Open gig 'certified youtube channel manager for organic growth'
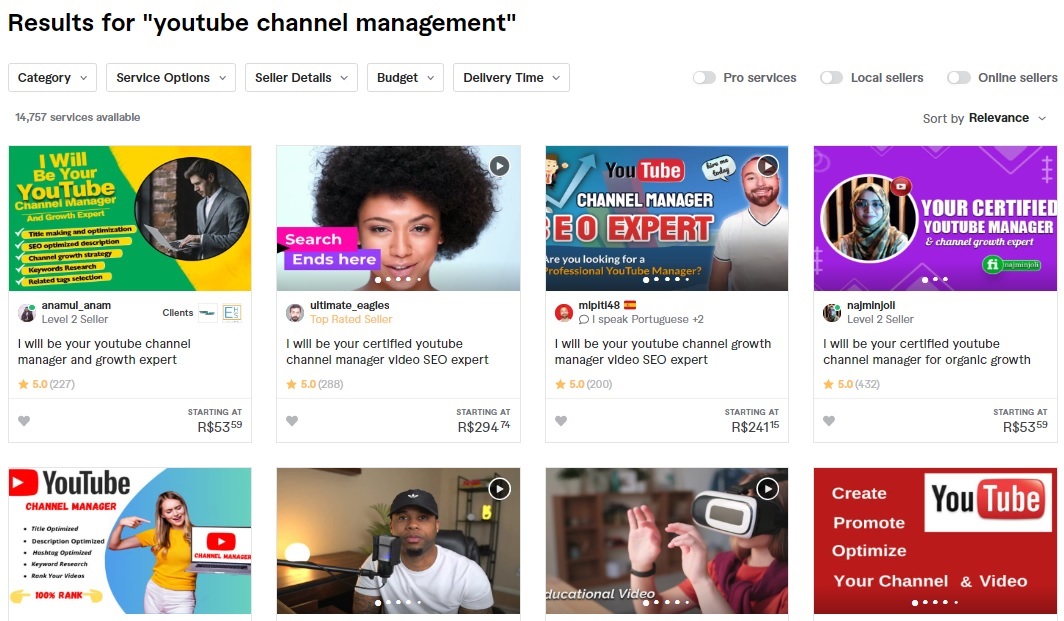1064x621 pixels. point(927,352)
